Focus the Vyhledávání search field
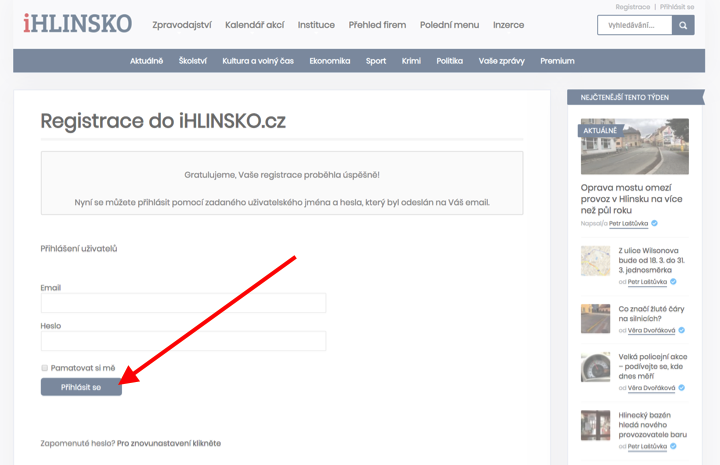720x465 pixels. coord(635,25)
